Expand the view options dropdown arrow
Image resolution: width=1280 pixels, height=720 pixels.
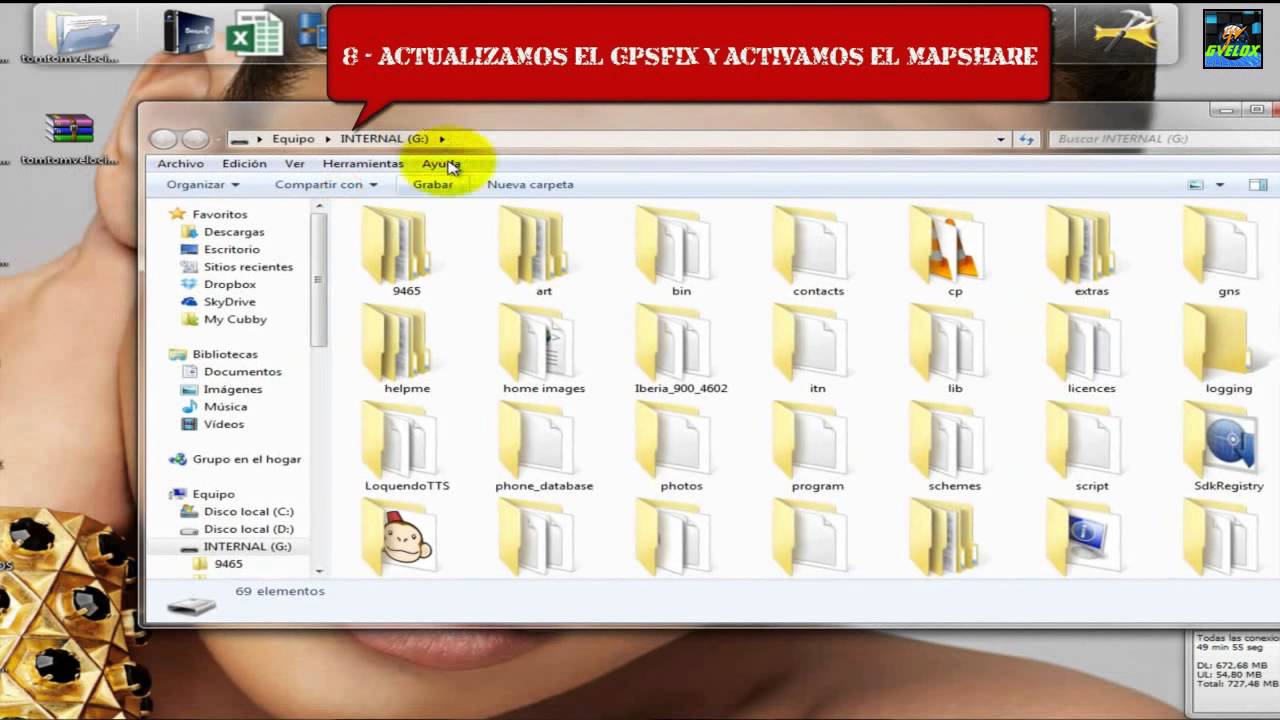tap(1219, 185)
